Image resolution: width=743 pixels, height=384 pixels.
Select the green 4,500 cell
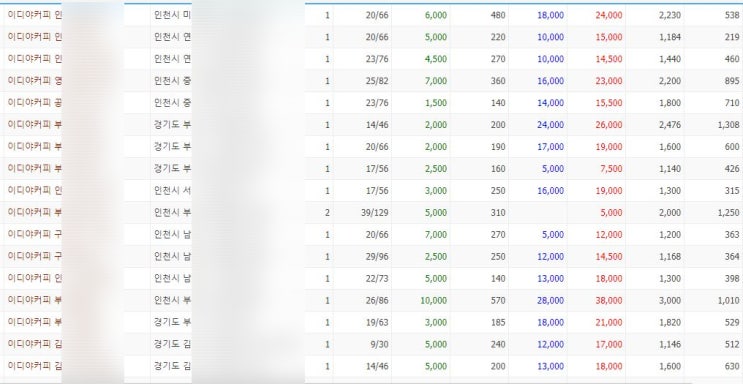tap(436, 59)
